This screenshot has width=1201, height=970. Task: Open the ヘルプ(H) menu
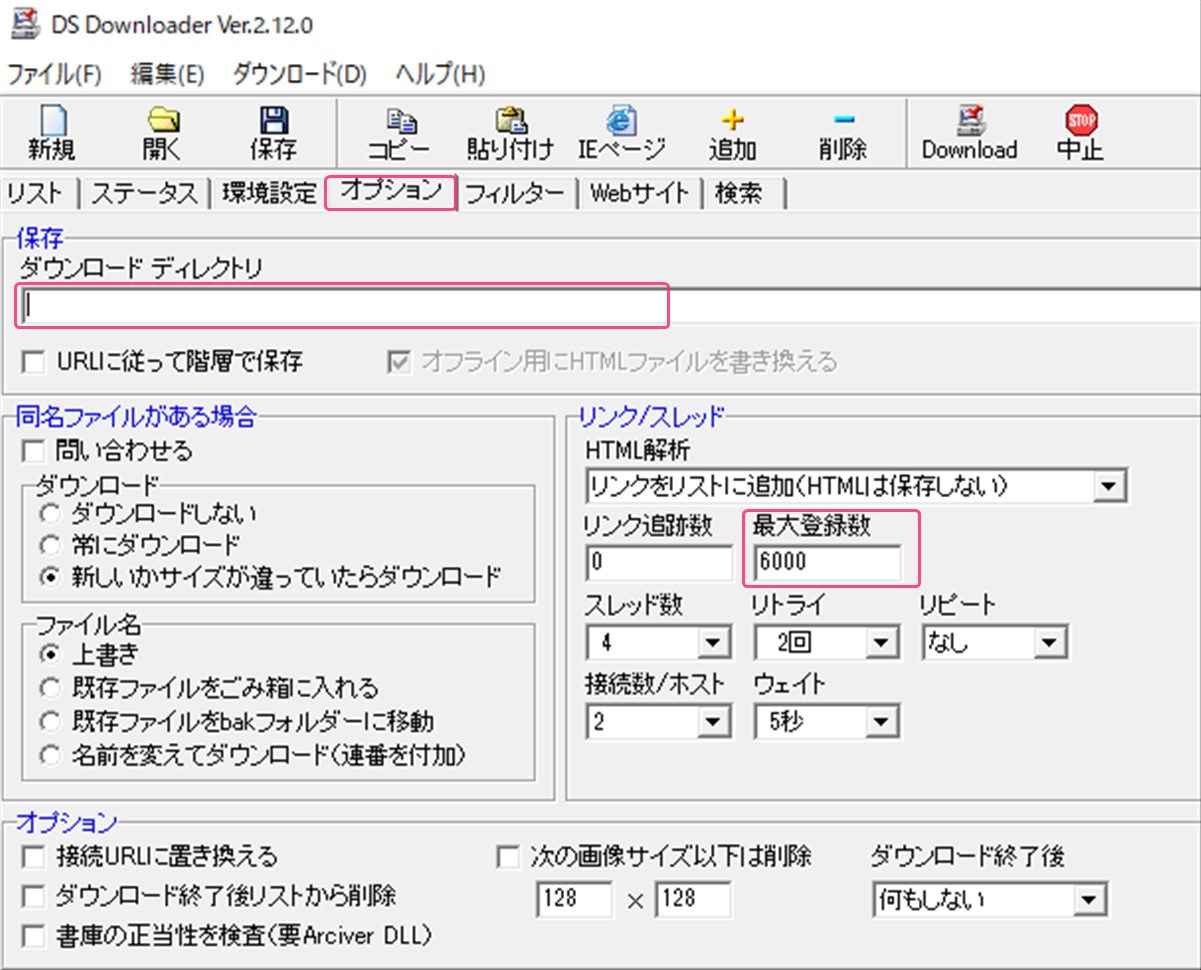(x=440, y=74)
